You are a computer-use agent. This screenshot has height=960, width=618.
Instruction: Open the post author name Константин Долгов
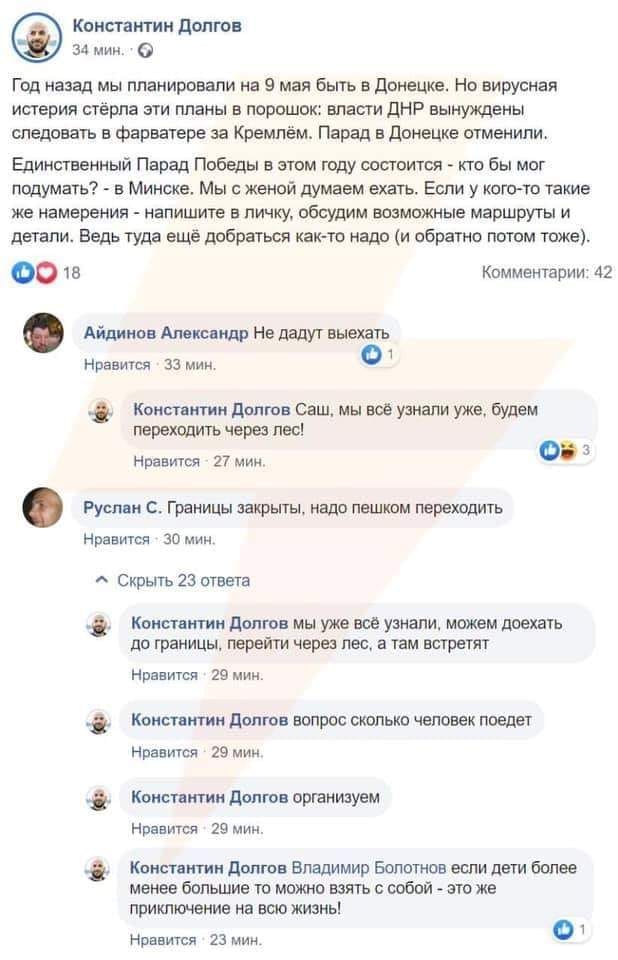[158, 25]
